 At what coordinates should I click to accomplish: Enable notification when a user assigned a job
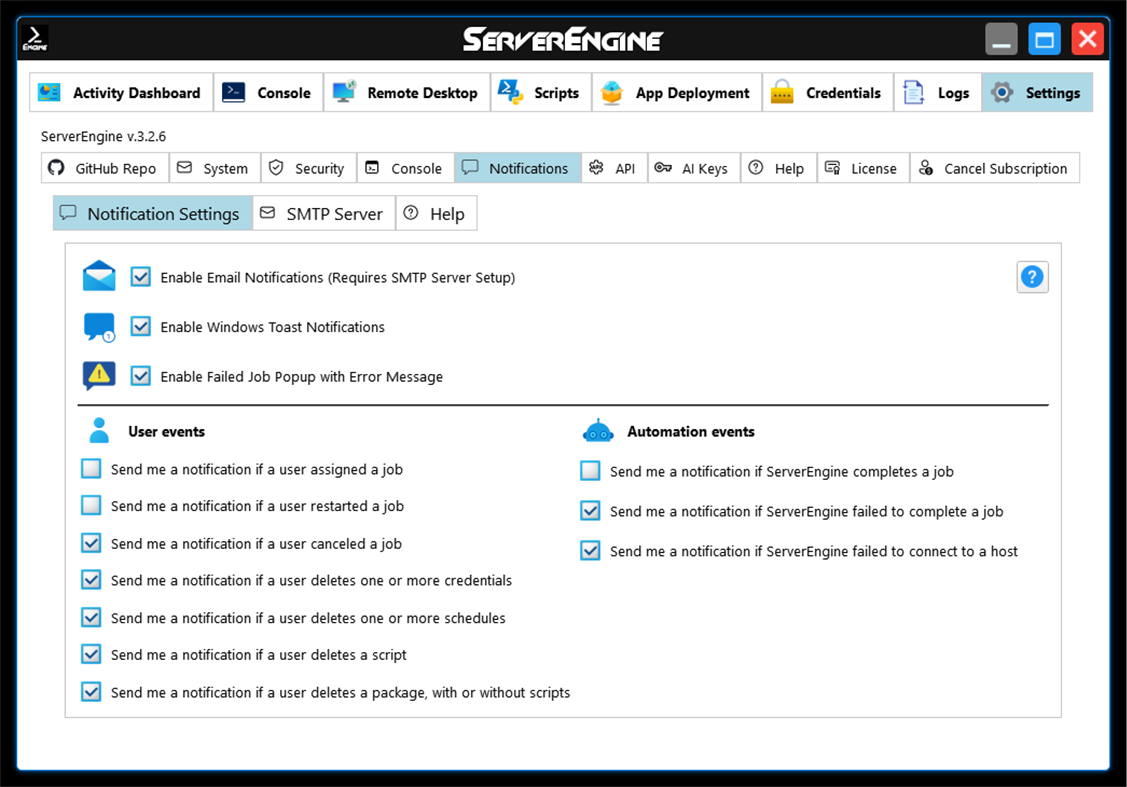click(x=91, y=468)
